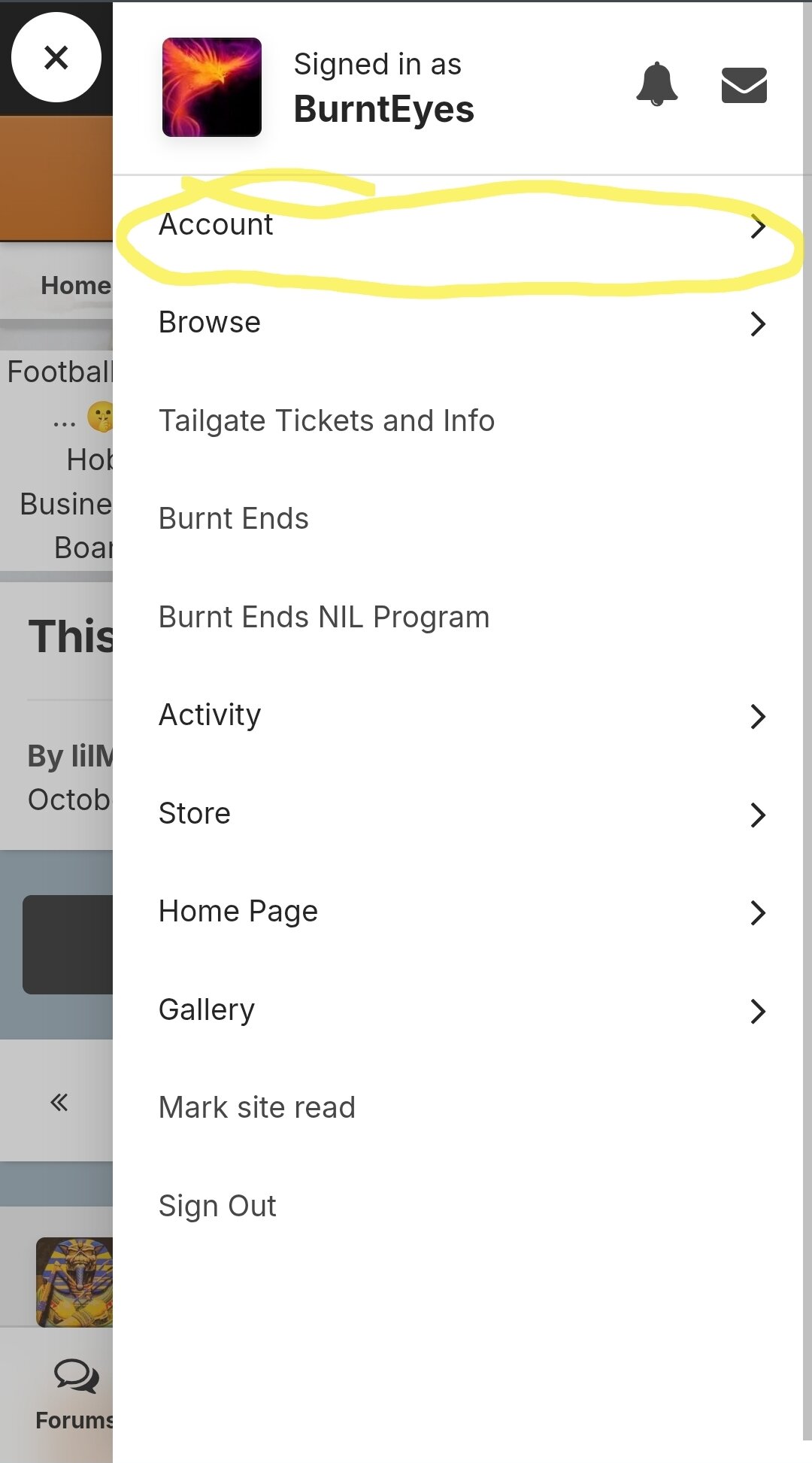Open notifications bell icon
The height and width of the screenshot is (1463, 812).
(656, 83)
